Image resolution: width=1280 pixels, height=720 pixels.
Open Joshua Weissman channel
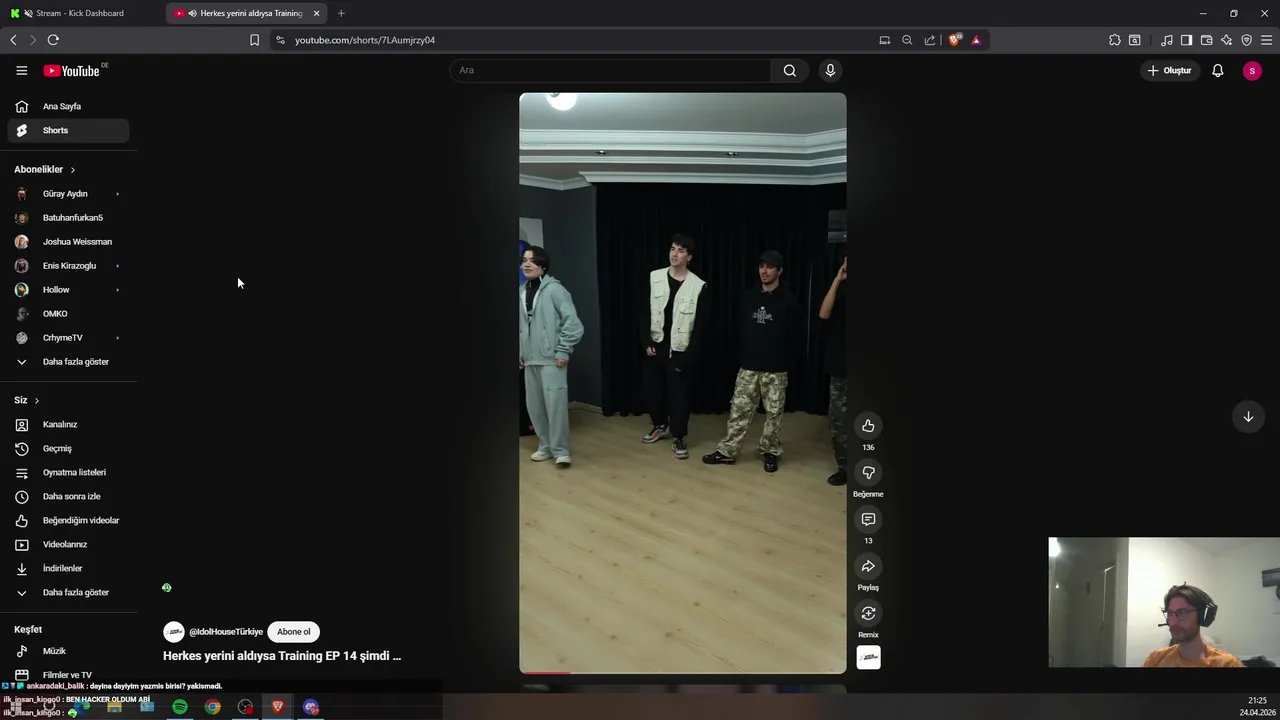click(68, 241)
